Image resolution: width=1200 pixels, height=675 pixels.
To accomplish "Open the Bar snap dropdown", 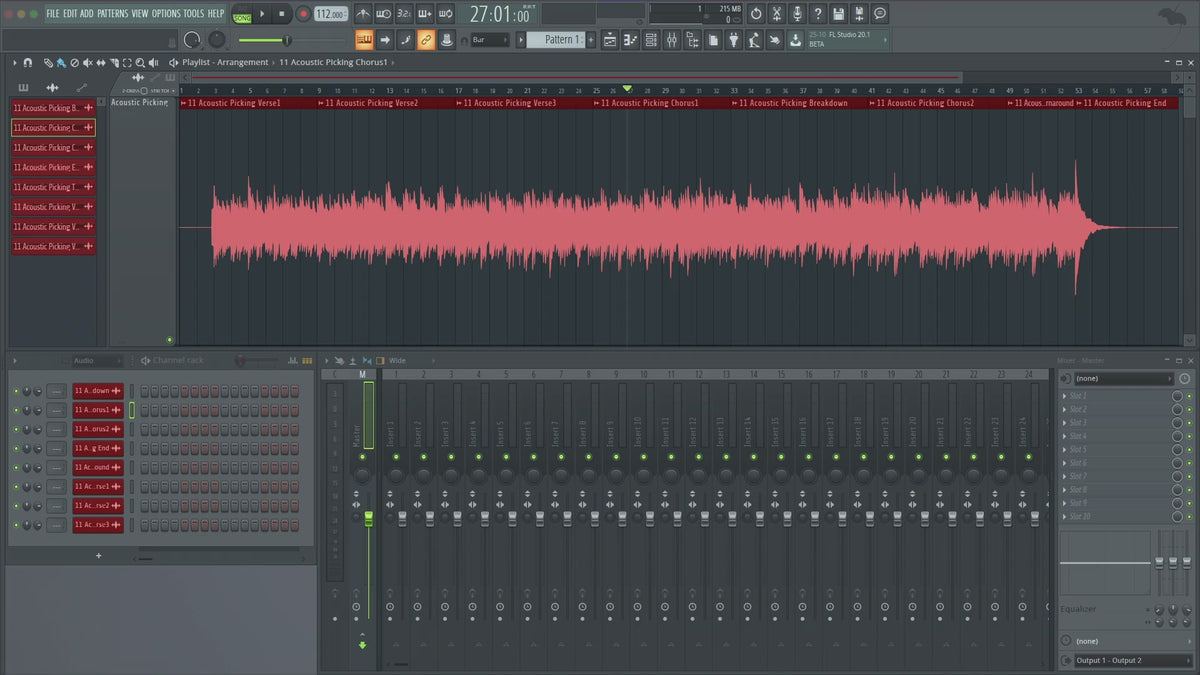I will click(x=490, y=40).
